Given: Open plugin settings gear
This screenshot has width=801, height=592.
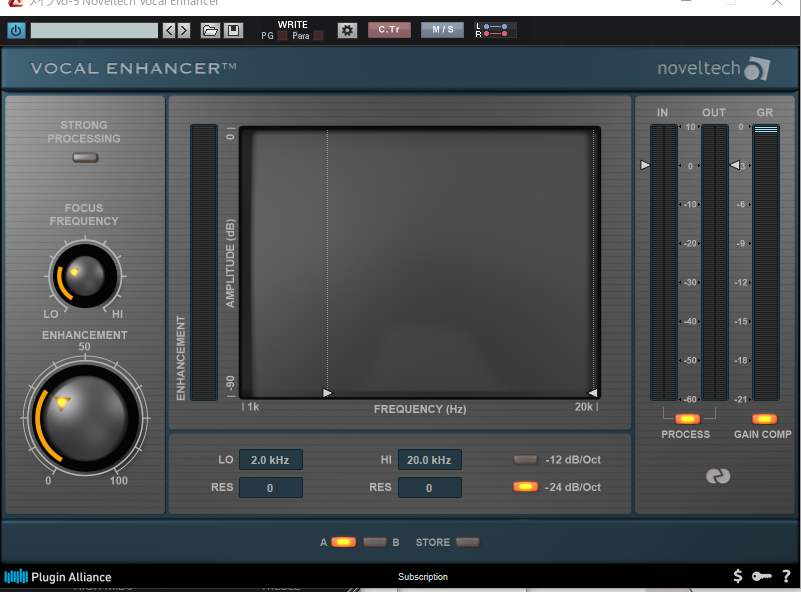Looking at the screenshot, I should tap(347, 31).
